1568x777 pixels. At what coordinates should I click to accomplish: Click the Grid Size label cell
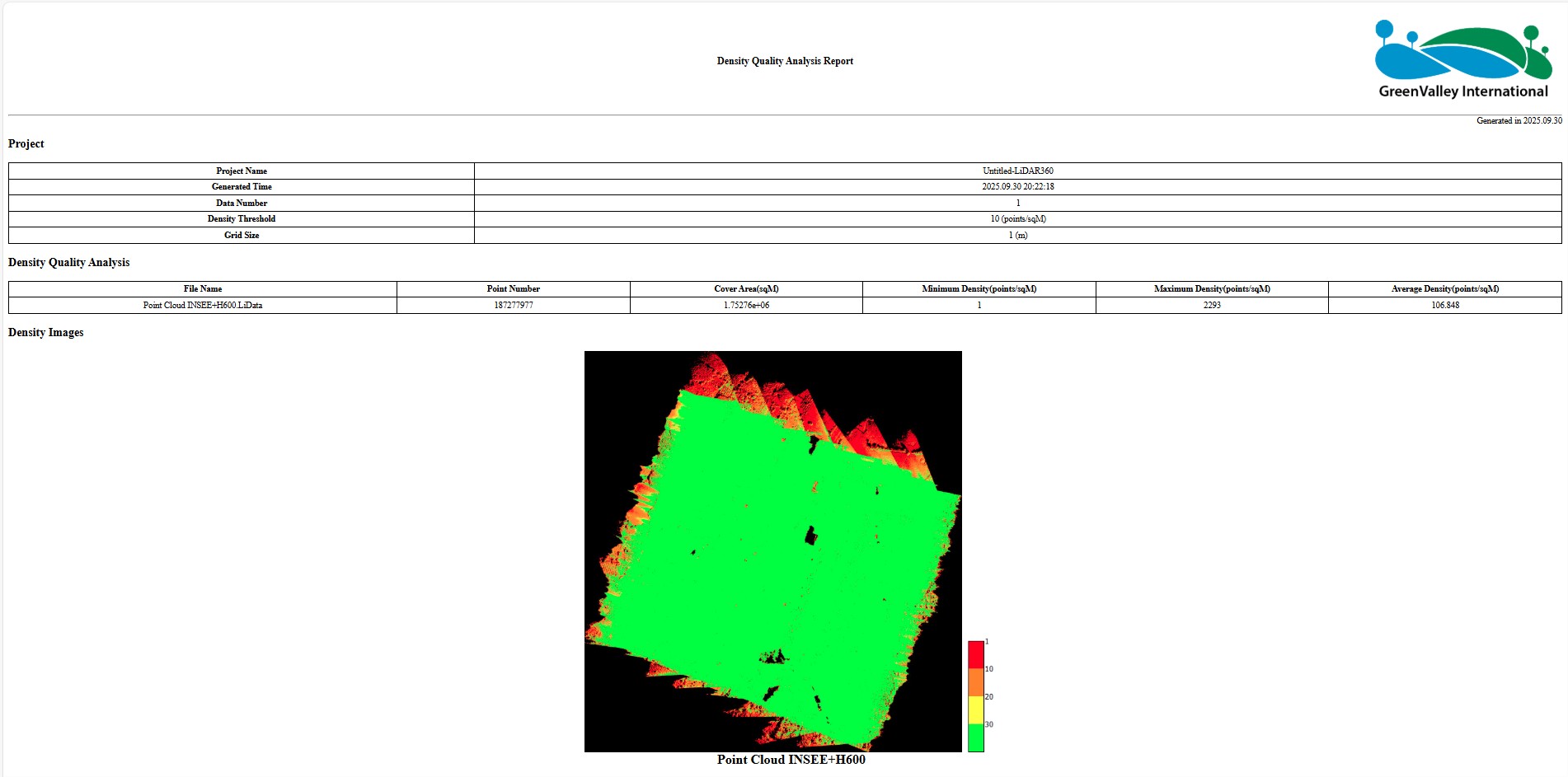pos(242,235)
